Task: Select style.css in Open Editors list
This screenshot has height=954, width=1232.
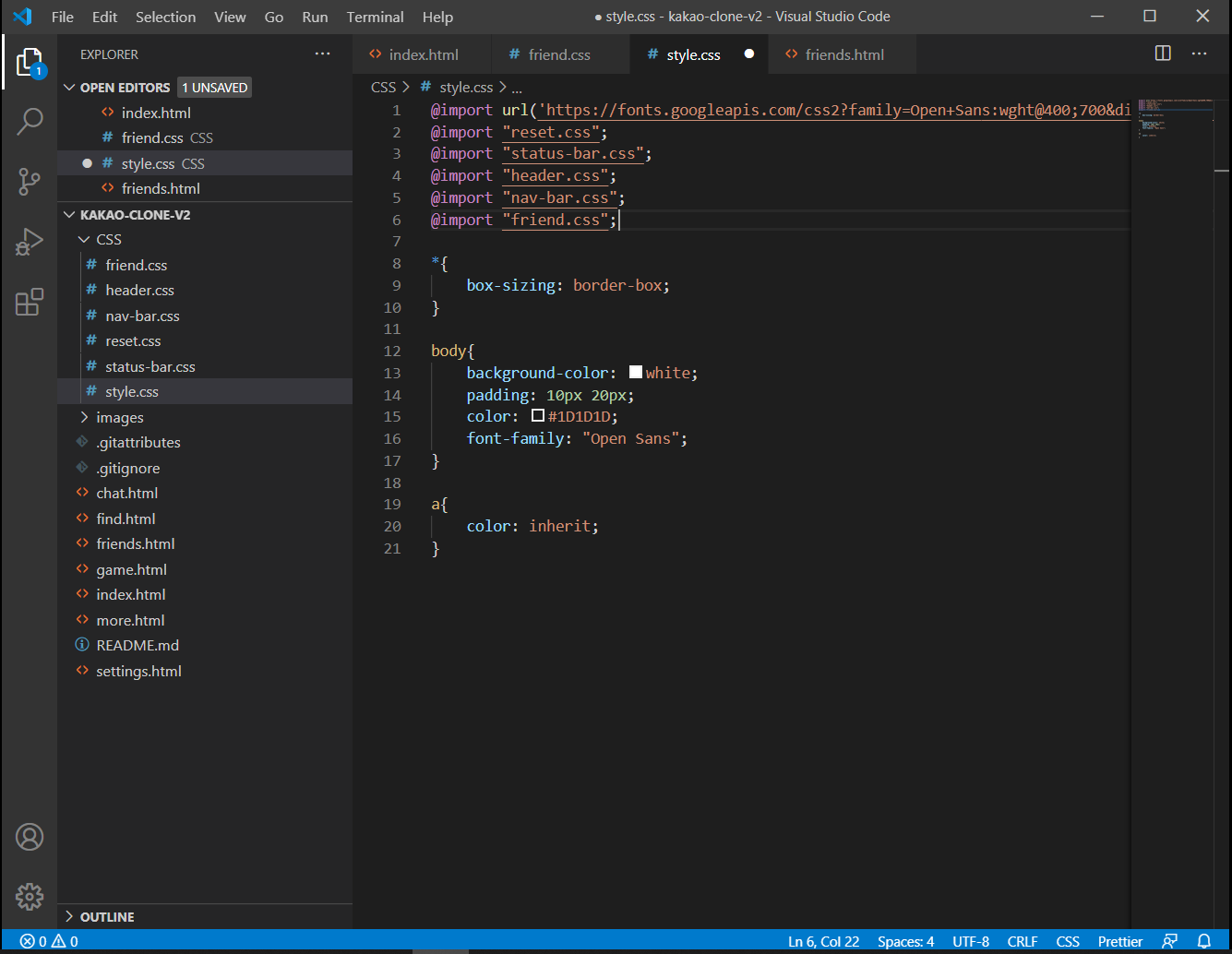Action: 205,163
